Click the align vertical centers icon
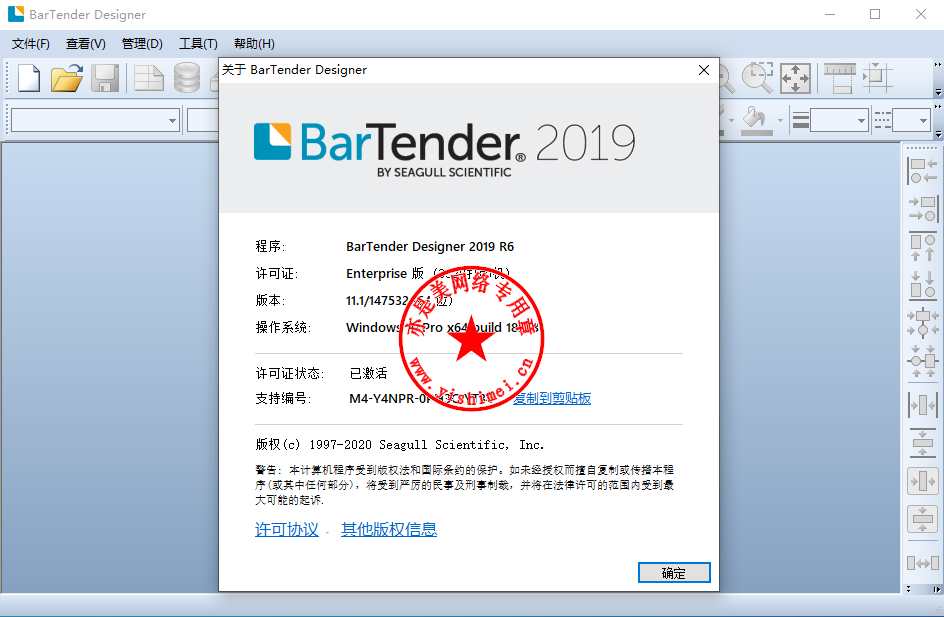 coord(922,361)
